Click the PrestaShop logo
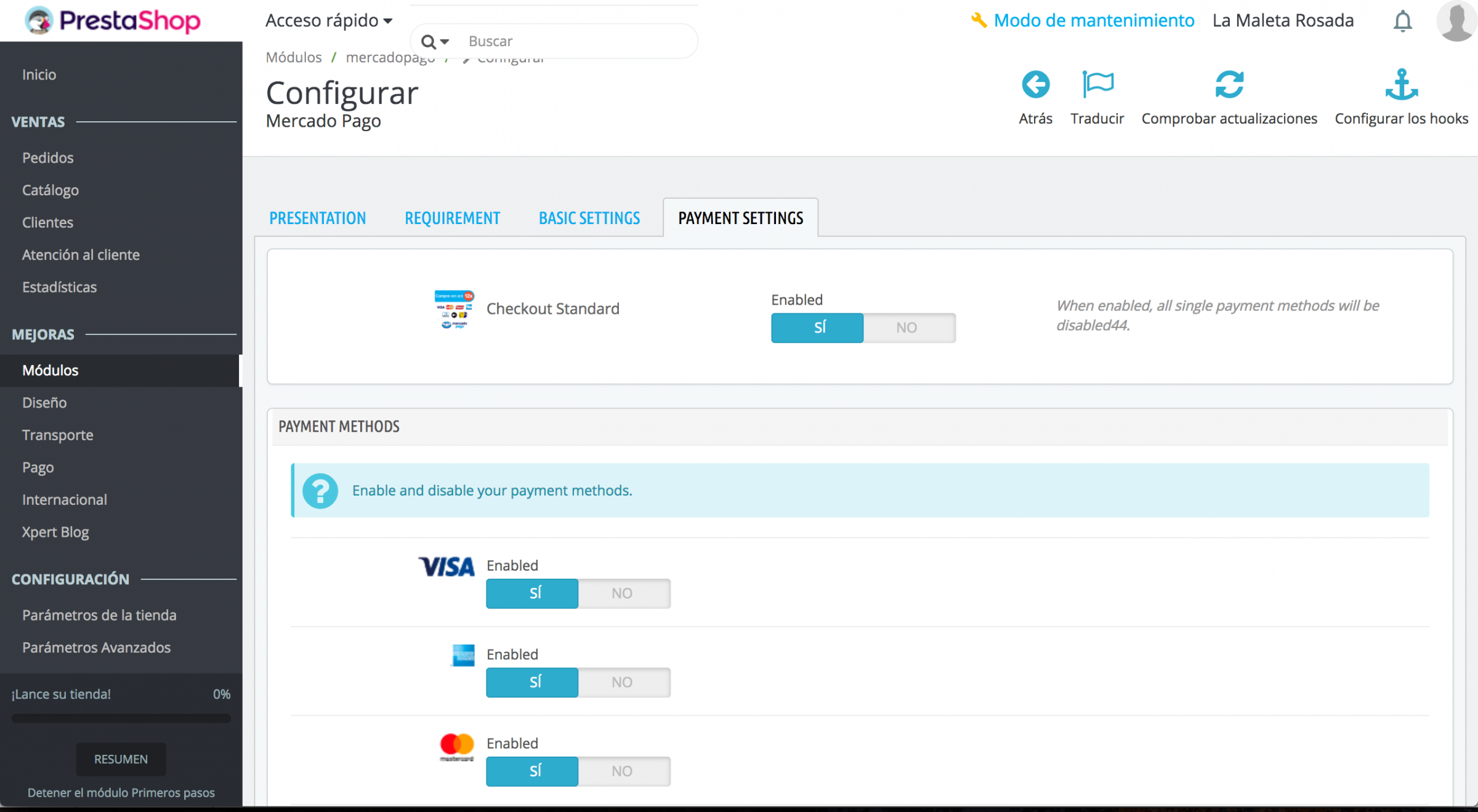 [x=113, y=21]
